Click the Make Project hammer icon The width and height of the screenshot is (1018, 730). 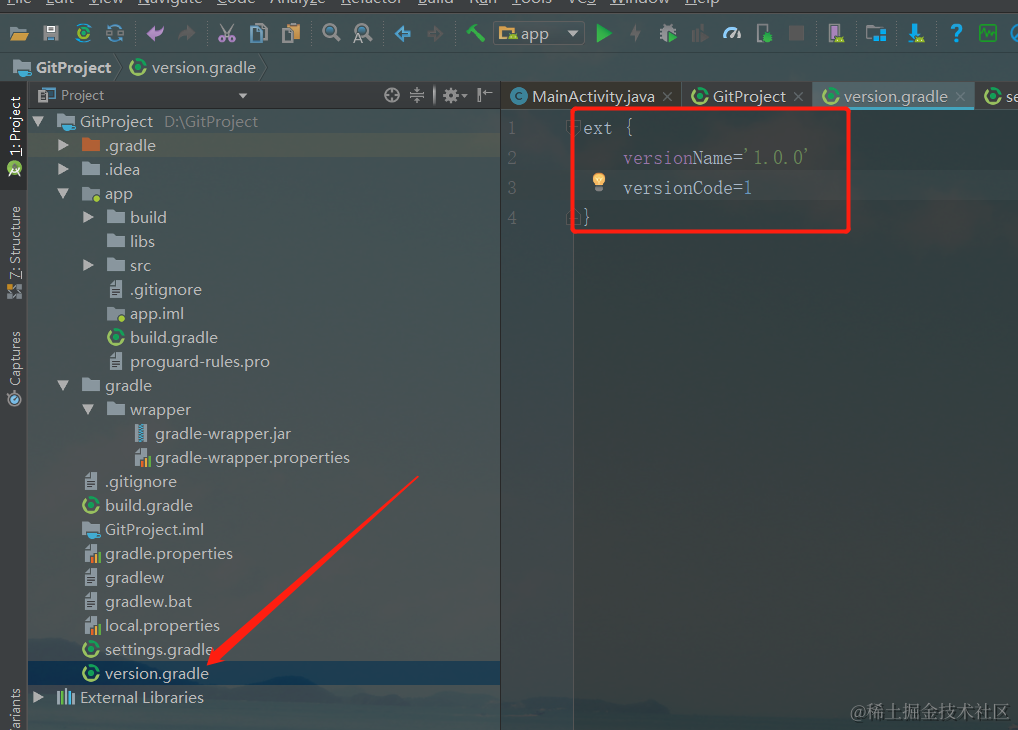pyautogui.click(x=475, y=32)
